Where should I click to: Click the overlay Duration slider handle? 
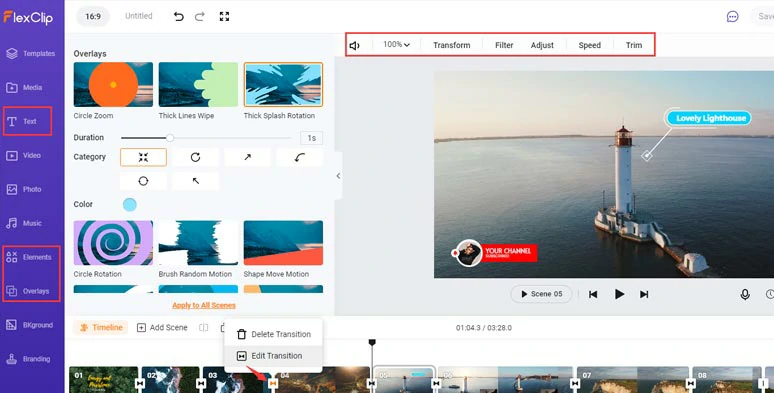(170, 138)
